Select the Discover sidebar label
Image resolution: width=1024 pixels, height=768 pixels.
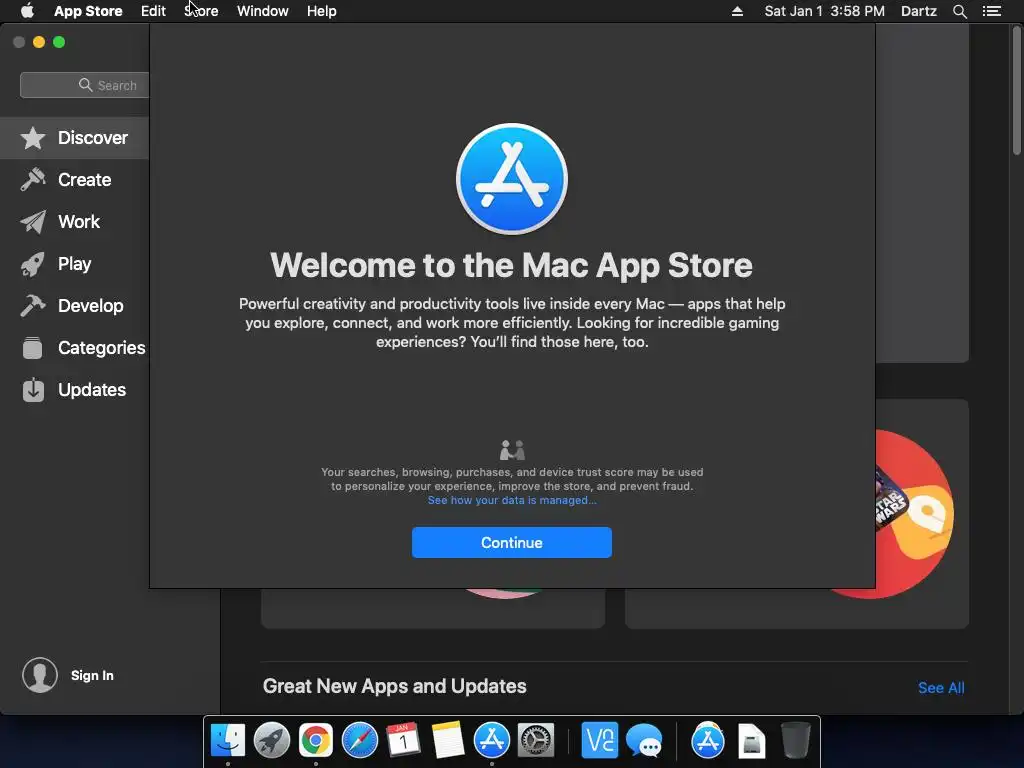[93, 138]
